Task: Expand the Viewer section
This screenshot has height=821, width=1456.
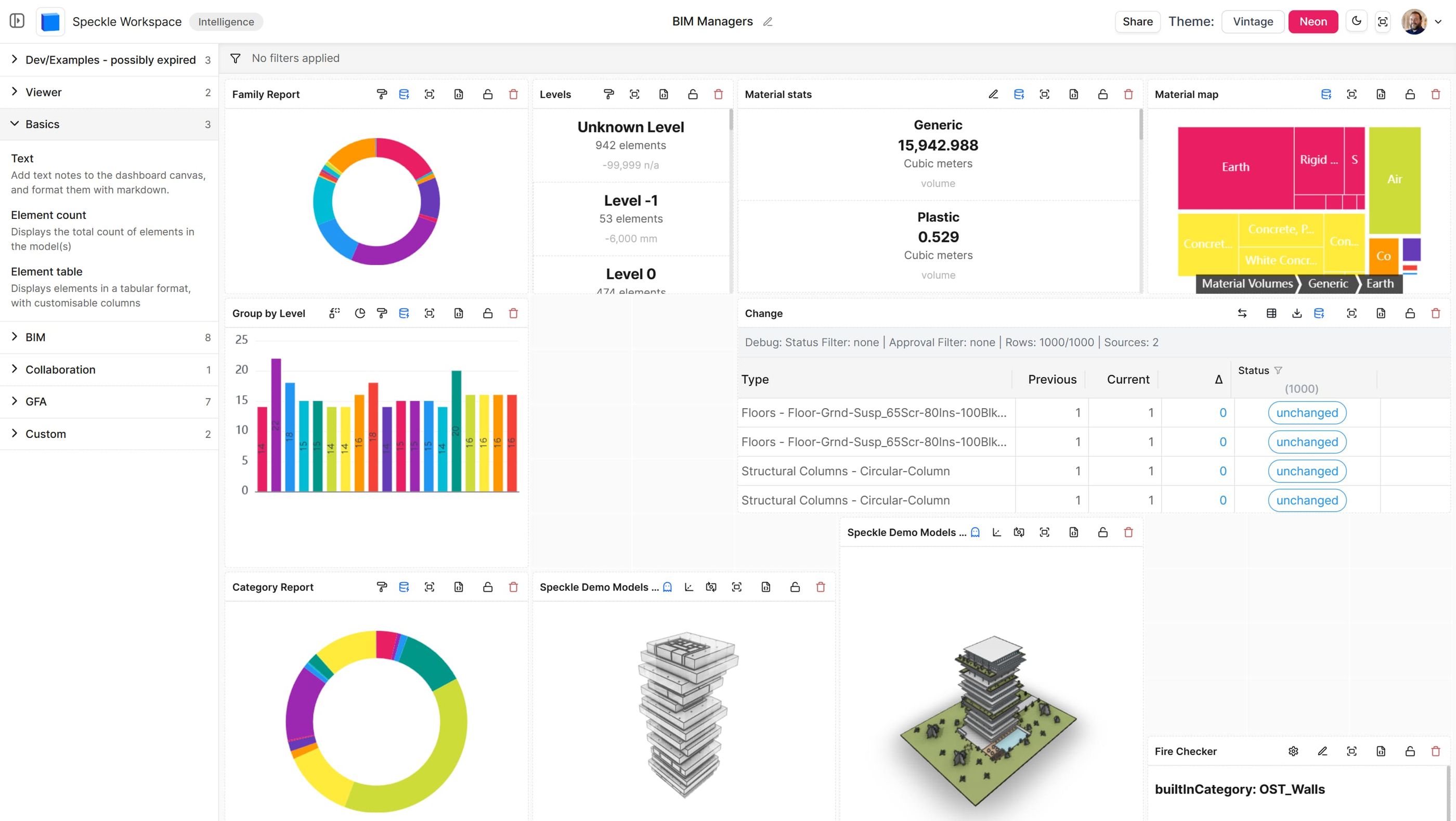Action: (x=109, y=92)
